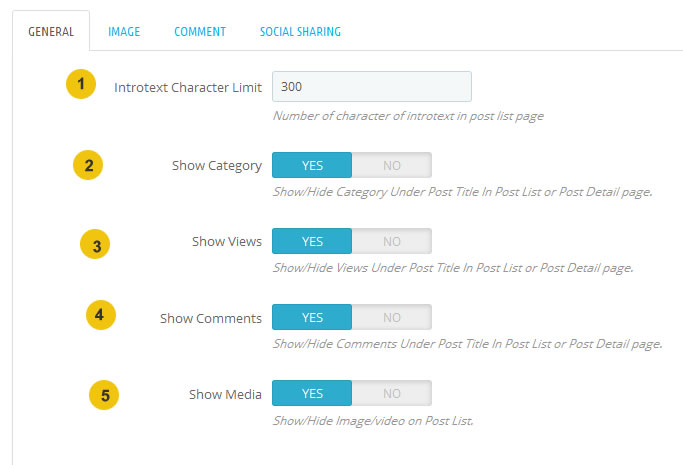Set Show Category to NO
This screenshot has width=683, height=465.
tap(392, 165)
